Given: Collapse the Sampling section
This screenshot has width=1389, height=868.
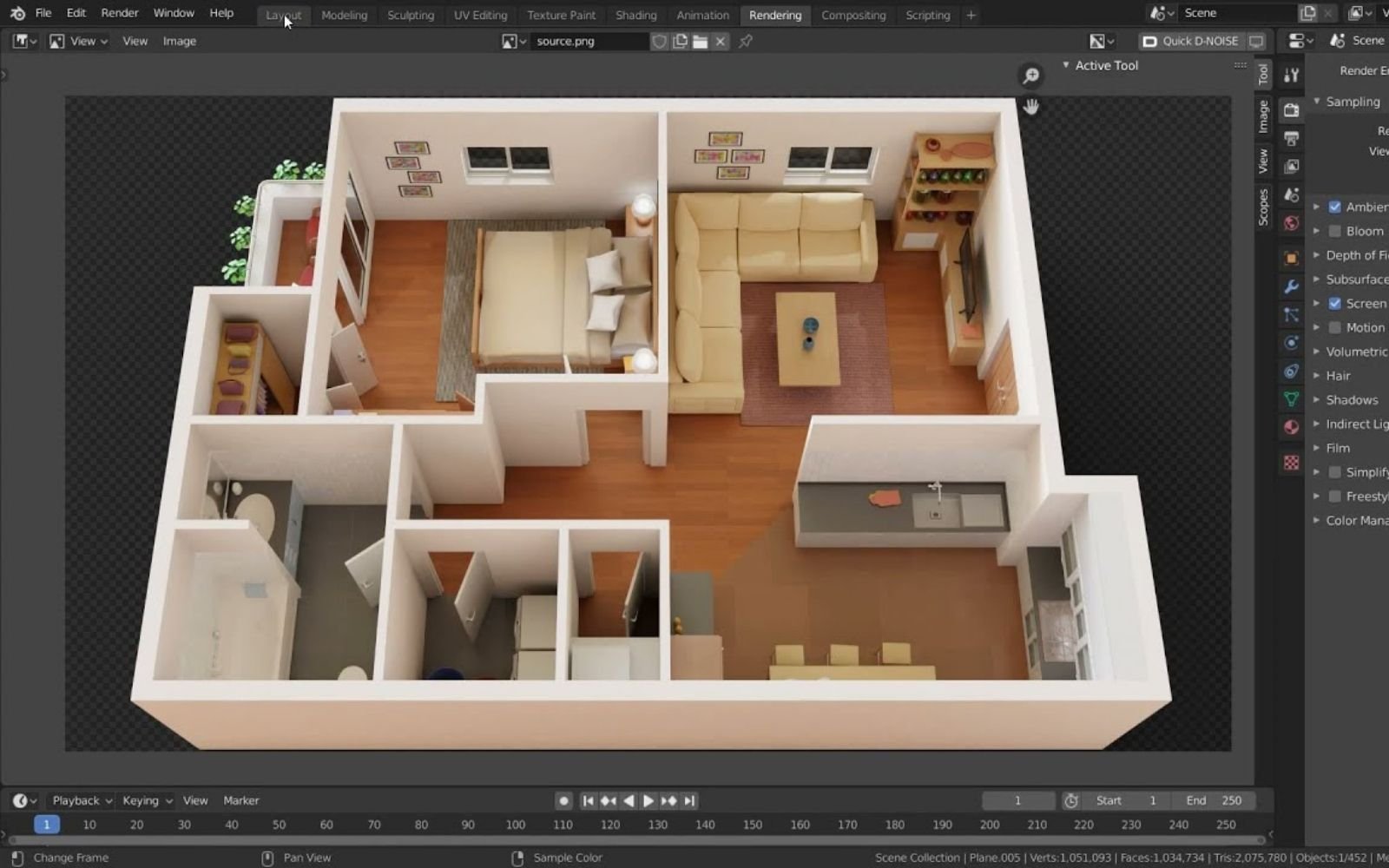Looking at the screenshot, I should (1319, 102).
